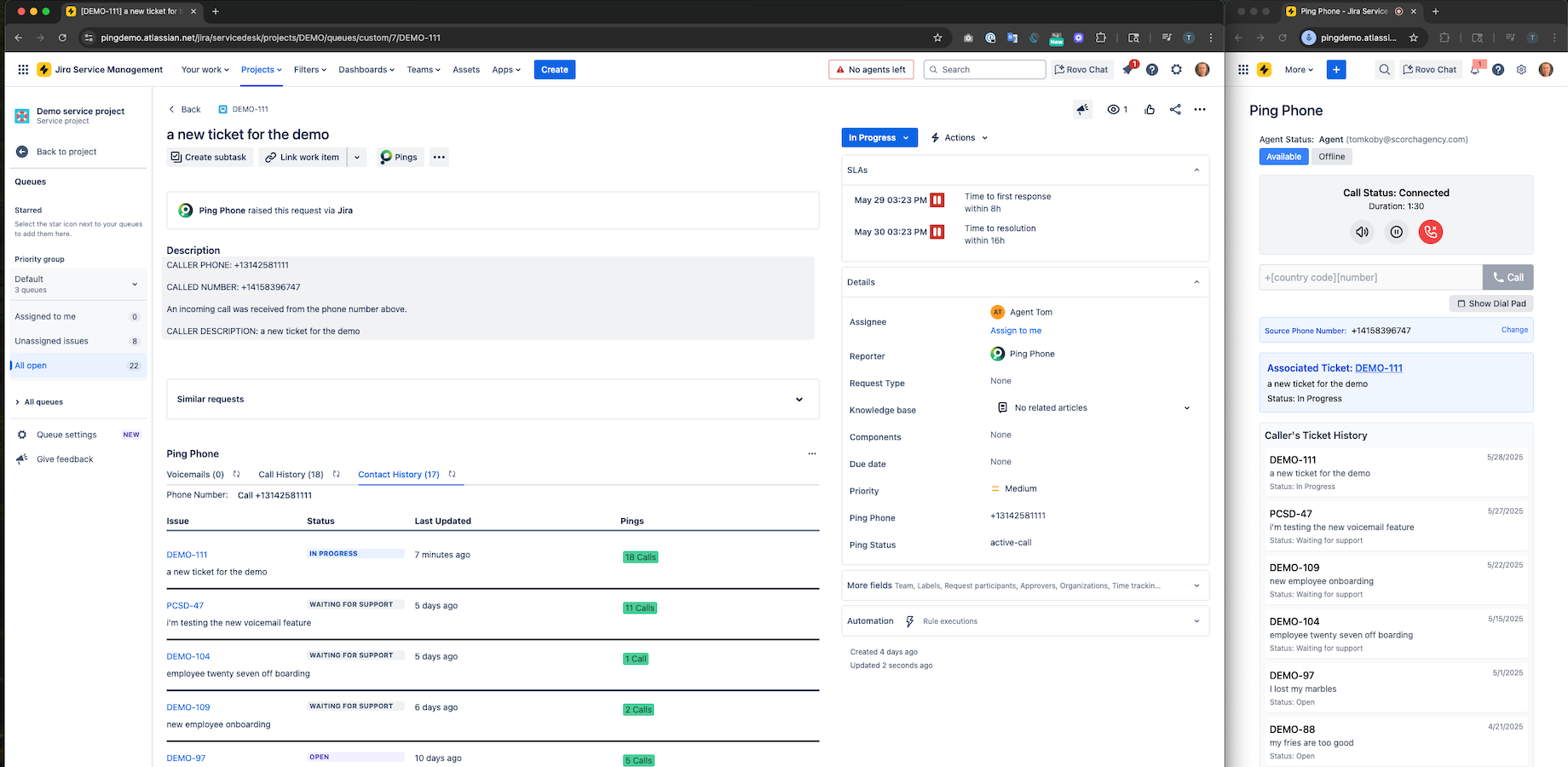1568x767 pixels.
Task: Open the In Progress status dropdown
Action: click(879, 137)
